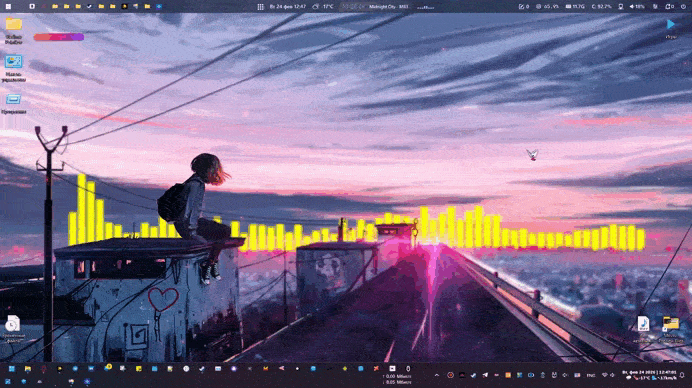Image resolution: width=692 pixels, height=388 pixels.
Task: Open the document-with-clock file icon on desktop
Action: pos(13,324)
